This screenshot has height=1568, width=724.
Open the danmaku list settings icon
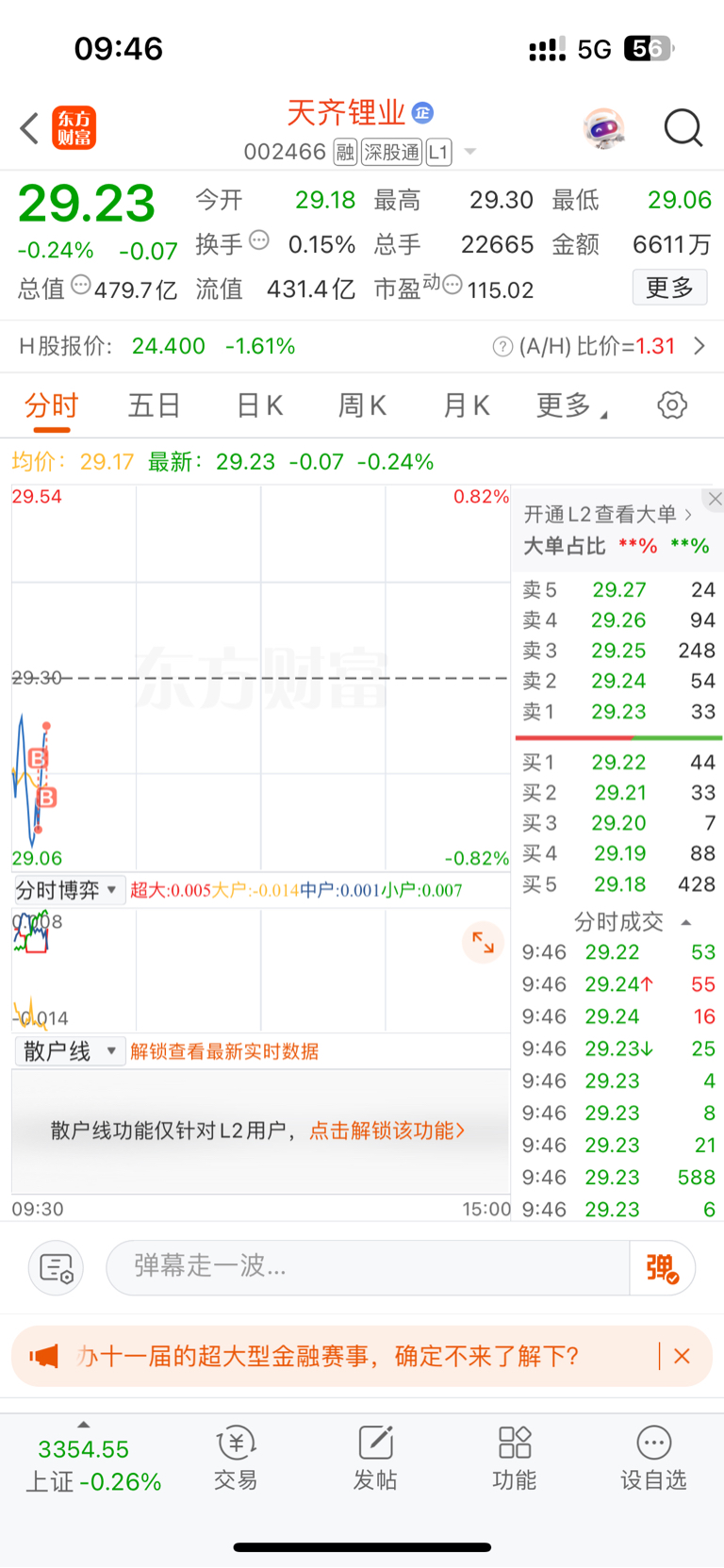[x=57, y=1268]
